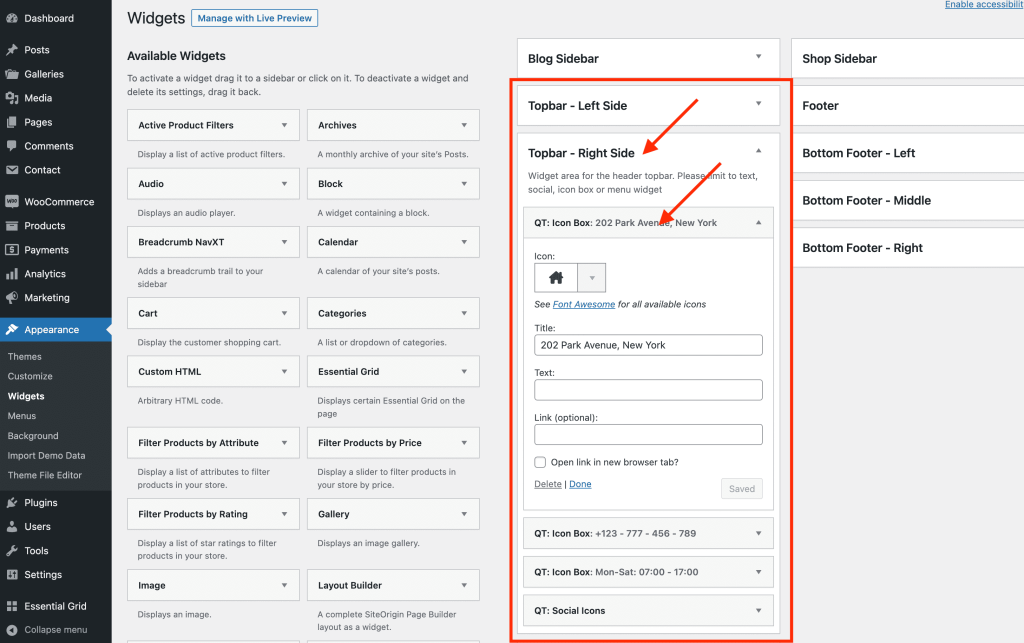Click the Settings sliders icon

click(x=12, y=574)
